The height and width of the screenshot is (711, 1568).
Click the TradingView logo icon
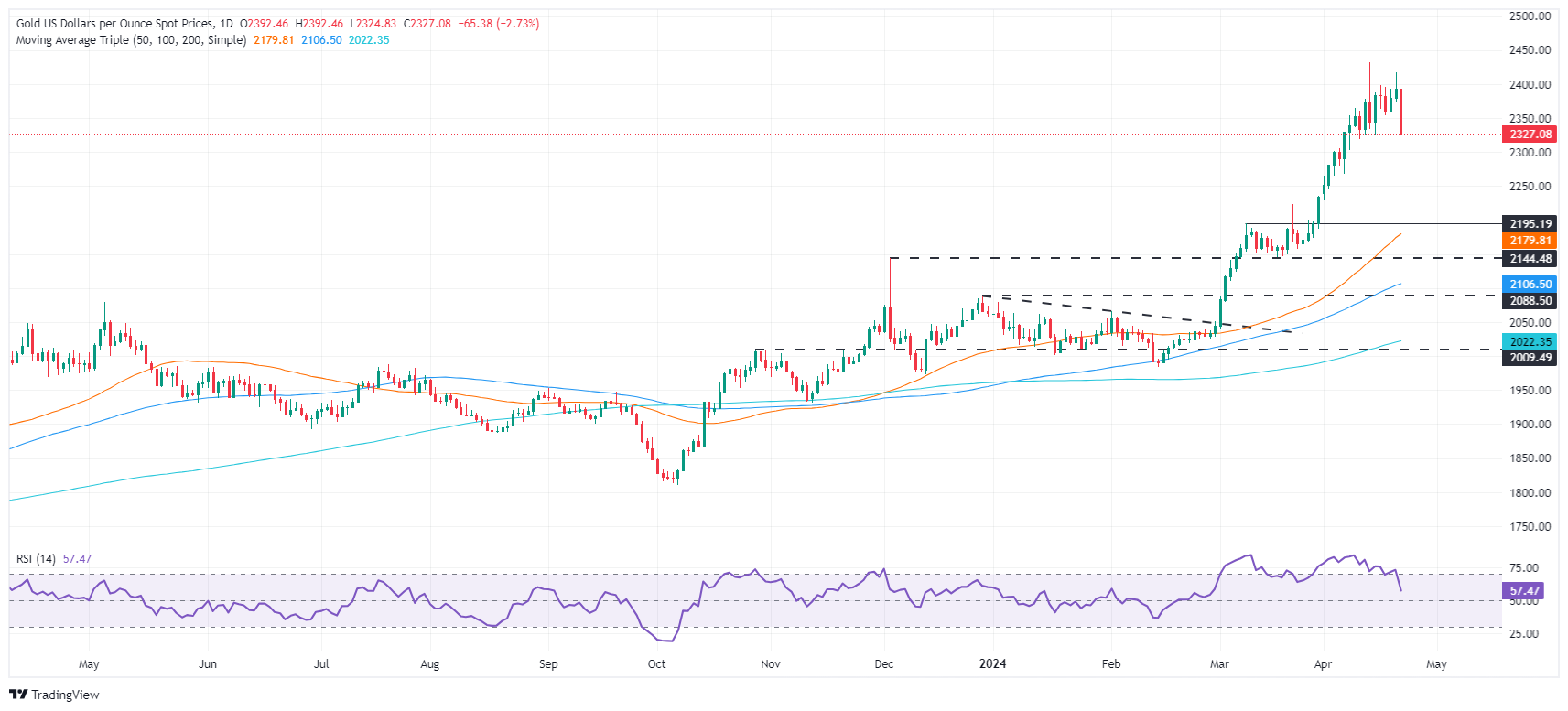(18, 695)
